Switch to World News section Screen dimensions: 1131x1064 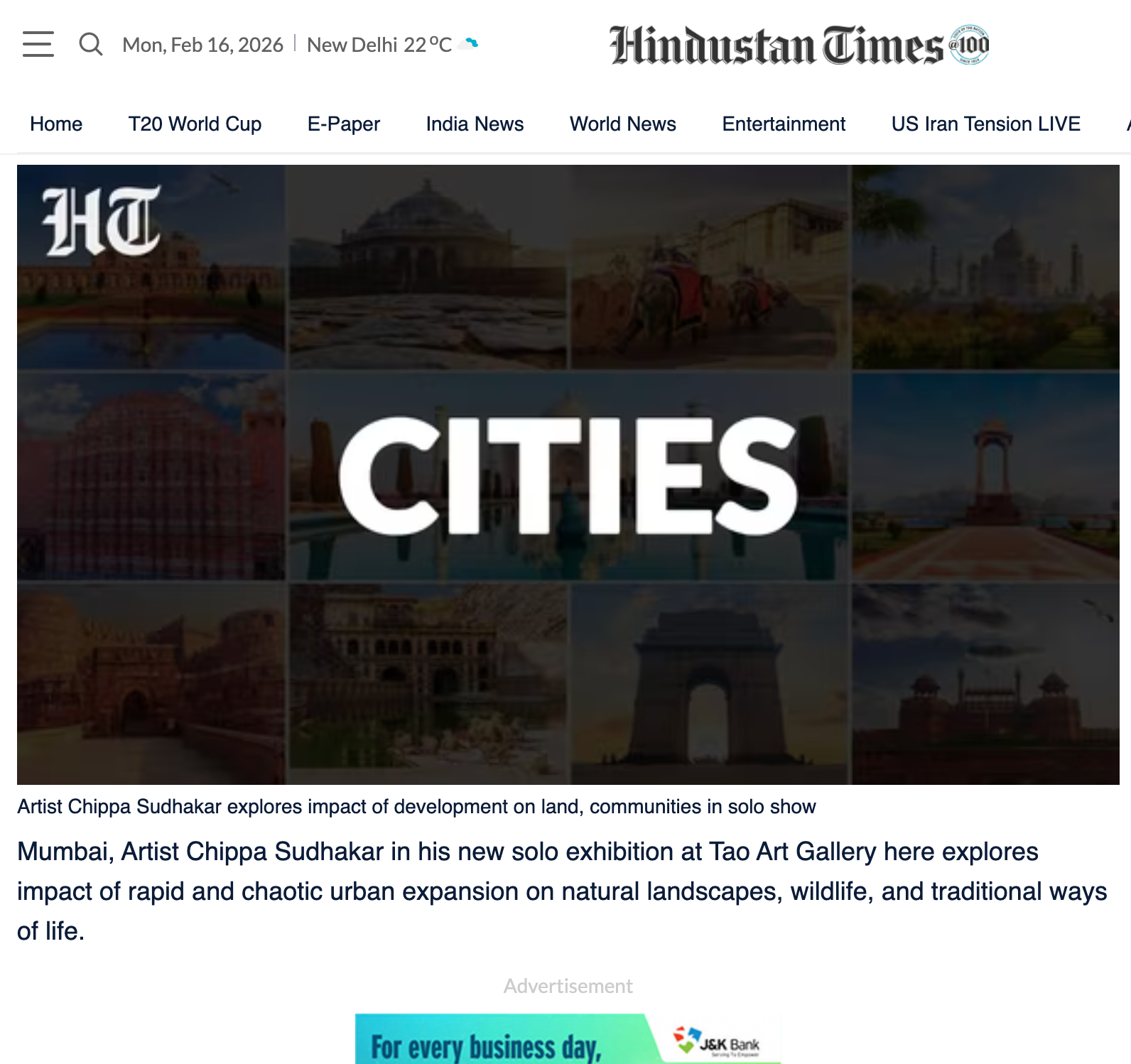point(622,124)
